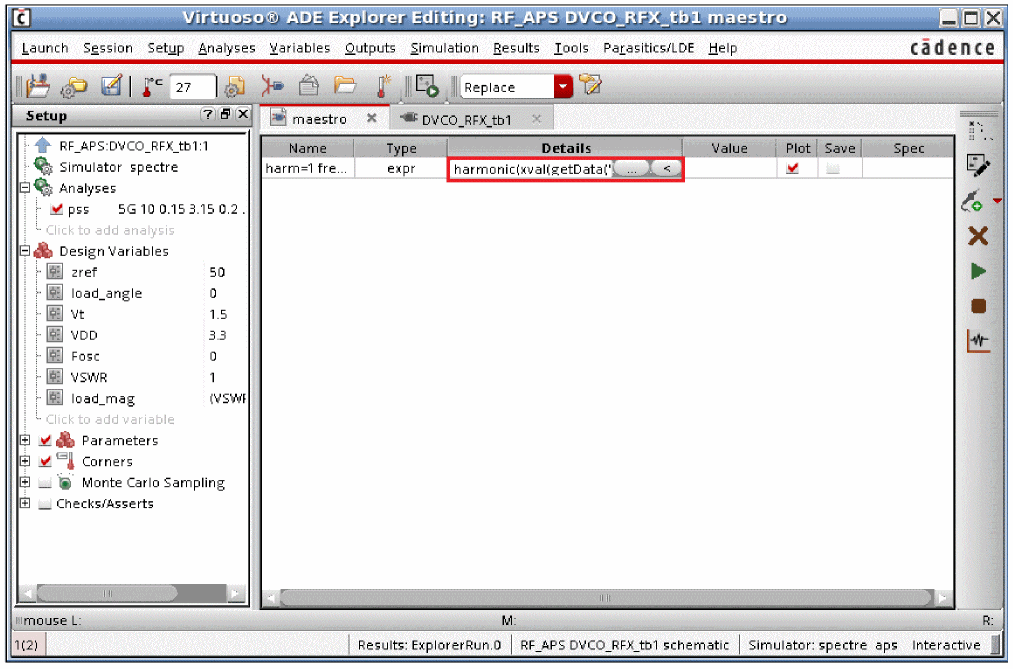Click the gears and folder toolbar icon
Viewport: 1013px width, 669px height.
click(x=74, y=87)
